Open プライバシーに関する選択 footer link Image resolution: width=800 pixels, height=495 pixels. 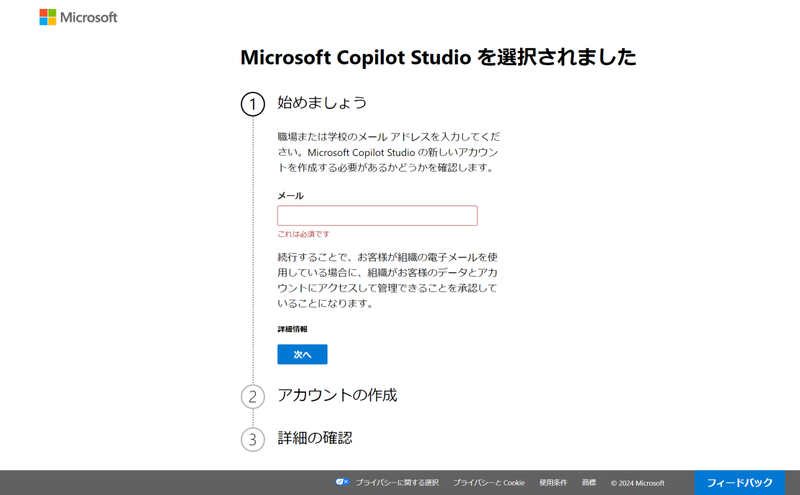pos(397,483)
